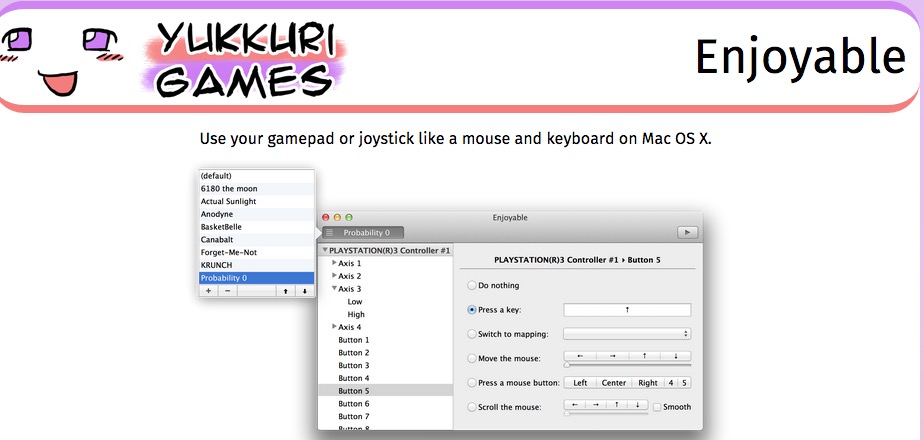Select the Anodyne mapping
This screenshot has width=924, height=440.
point(256,214)
